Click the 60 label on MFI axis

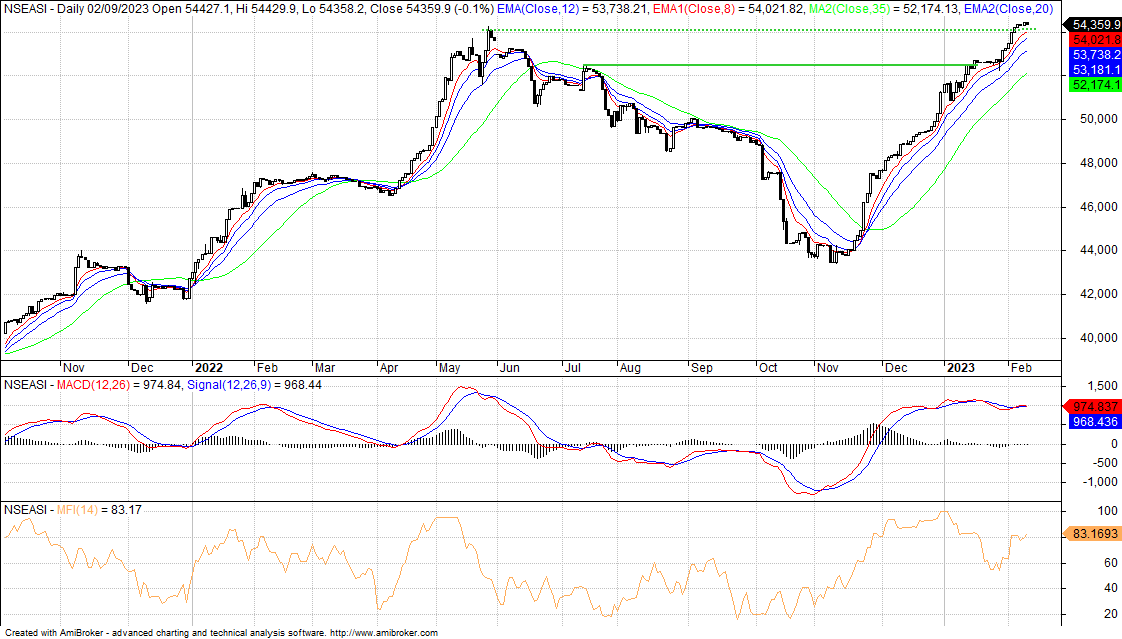(x=1111, y=563)
